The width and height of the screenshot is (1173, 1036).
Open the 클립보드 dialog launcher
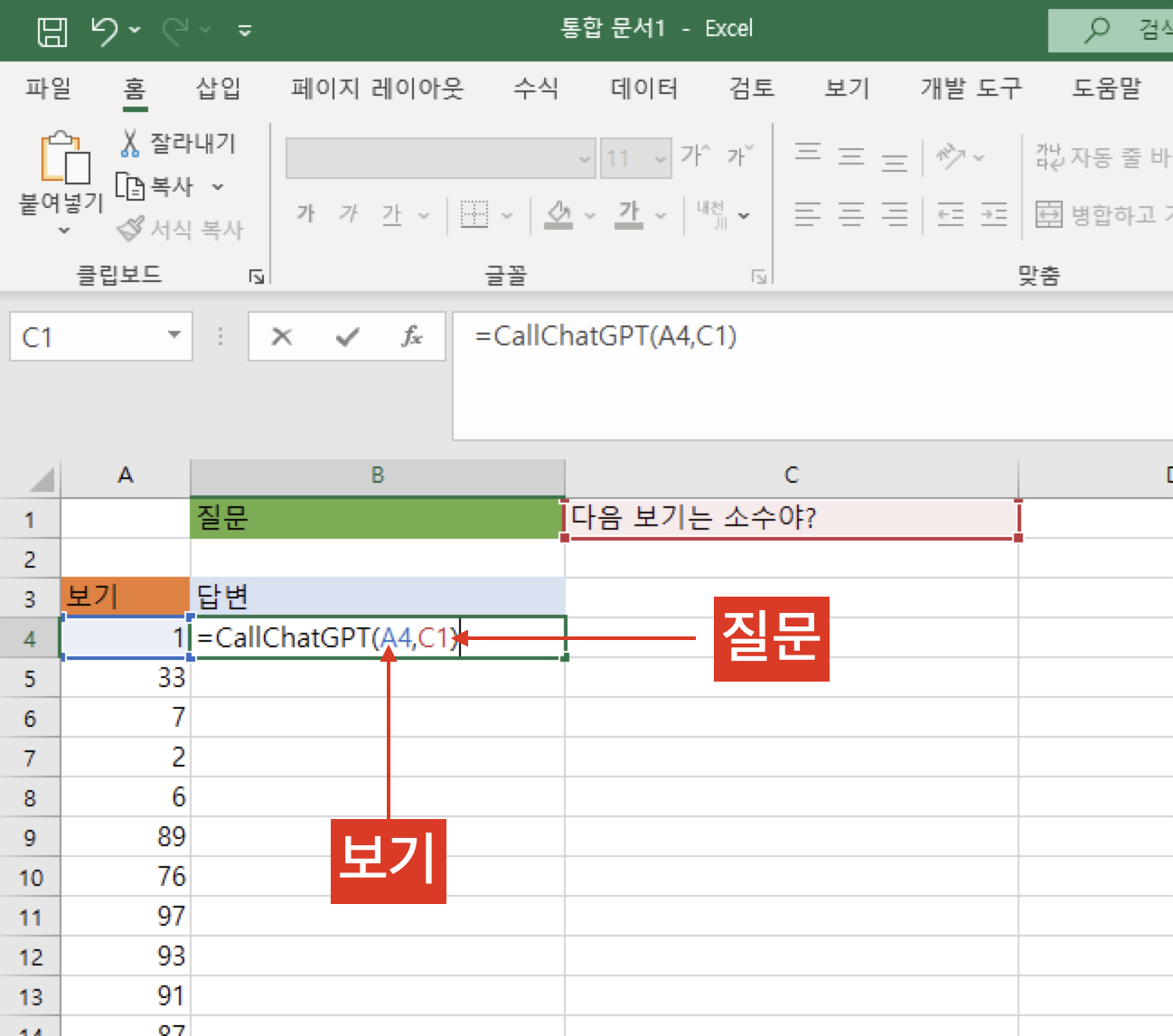click(257, 277)
